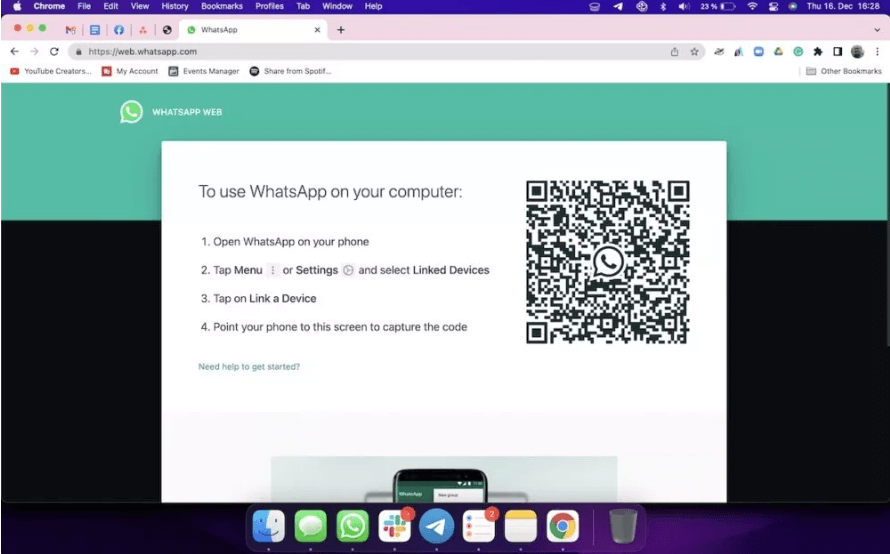Reload the WhatsApp Web page
The image size is (890, 554).
[x=54, y=51]
